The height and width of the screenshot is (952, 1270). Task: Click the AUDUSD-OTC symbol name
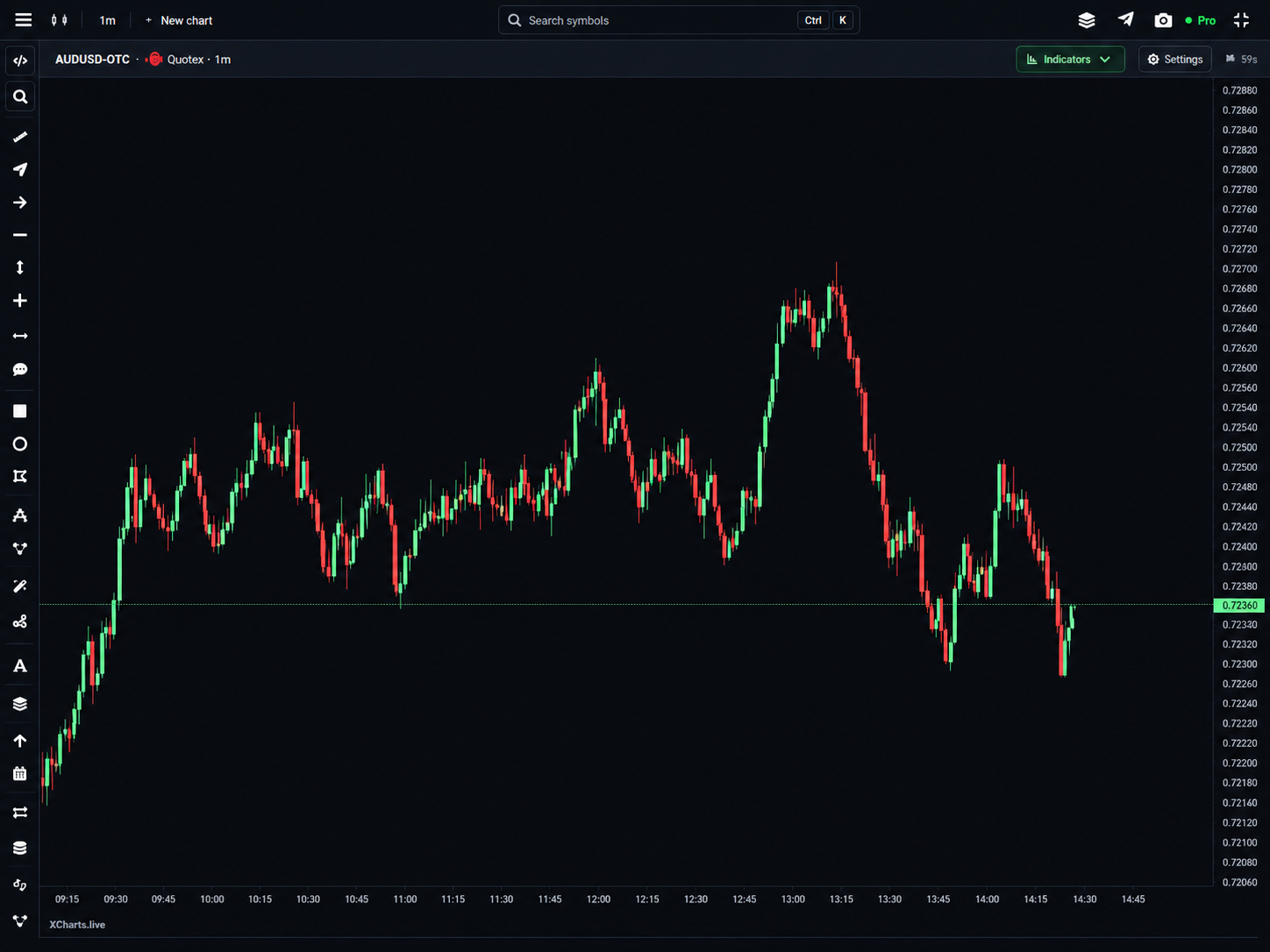click(92, 60)
